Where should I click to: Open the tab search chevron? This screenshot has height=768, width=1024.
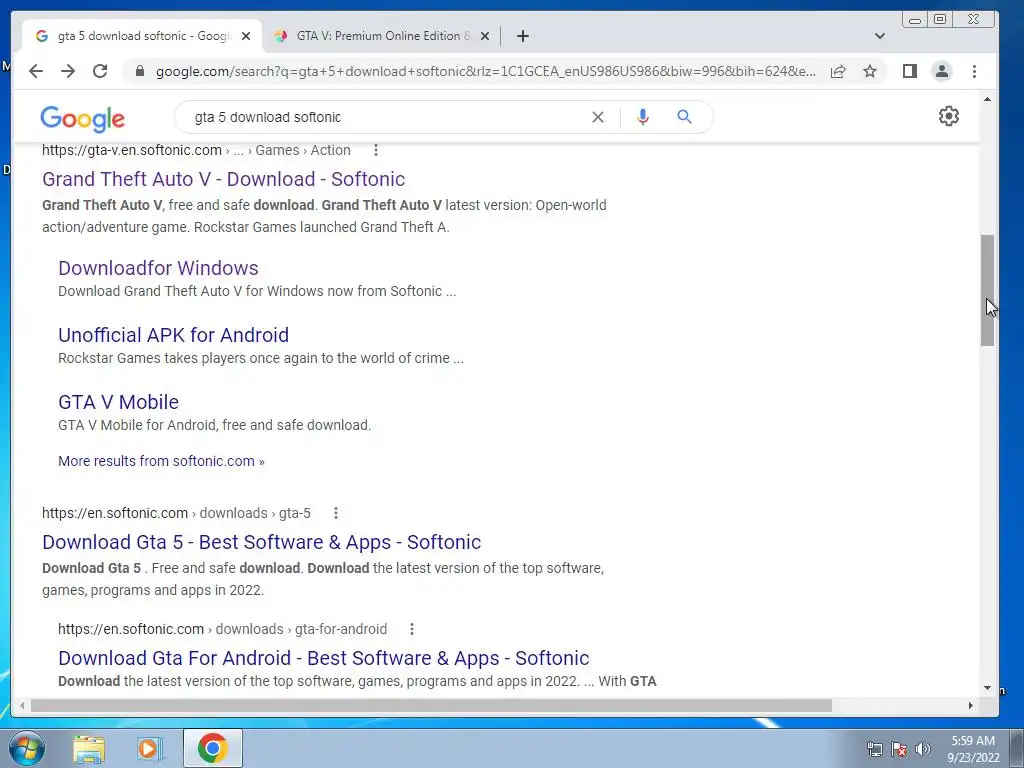coord(880,36)
